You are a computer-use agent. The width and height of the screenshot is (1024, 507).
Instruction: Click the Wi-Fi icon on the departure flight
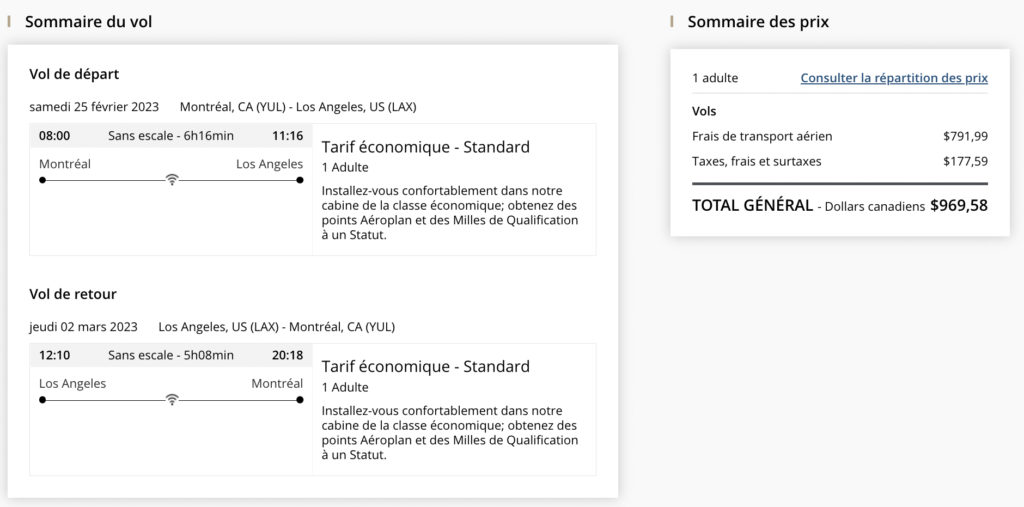(x=172, y=180)
